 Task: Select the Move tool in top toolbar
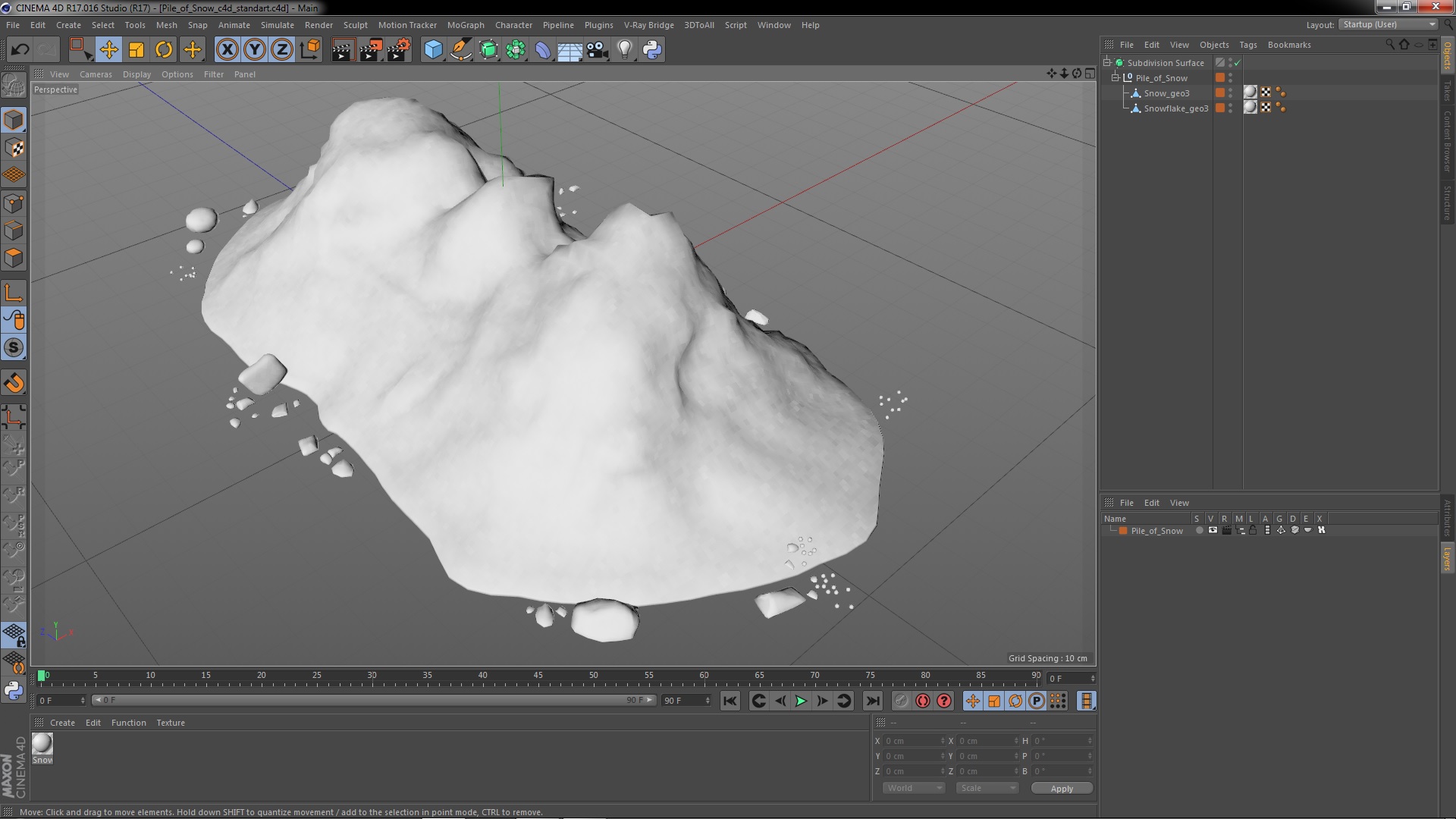coord(108,50)
